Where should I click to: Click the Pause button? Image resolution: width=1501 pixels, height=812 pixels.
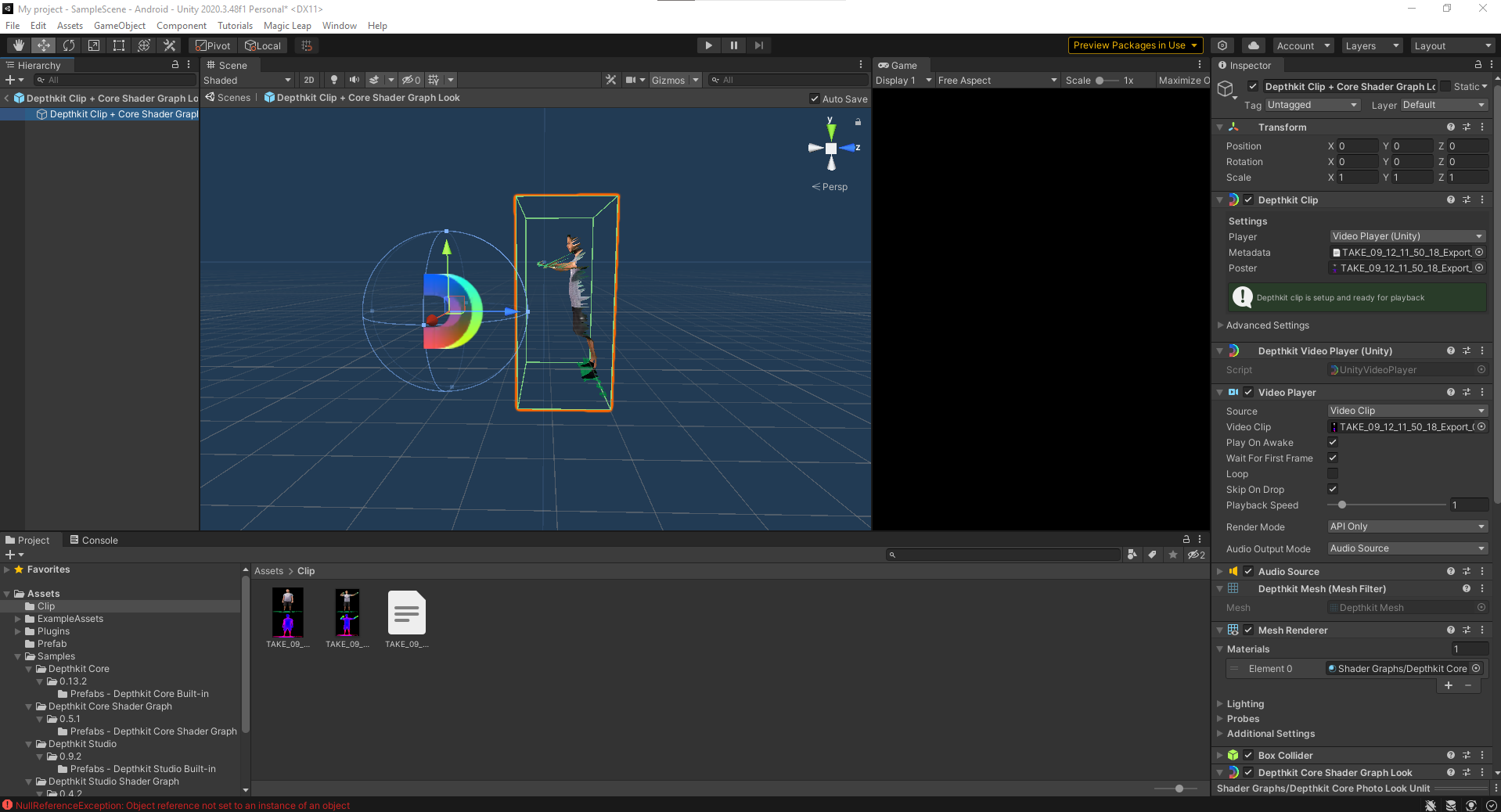[733, 45]
